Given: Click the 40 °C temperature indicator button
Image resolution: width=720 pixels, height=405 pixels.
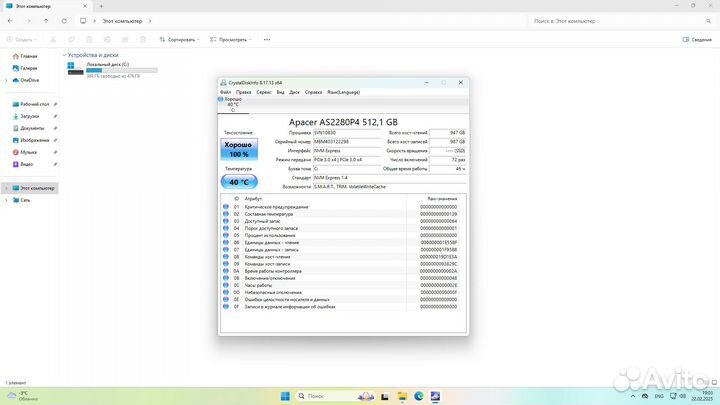Looking at the screenshot, I should (x=239, y=182).
